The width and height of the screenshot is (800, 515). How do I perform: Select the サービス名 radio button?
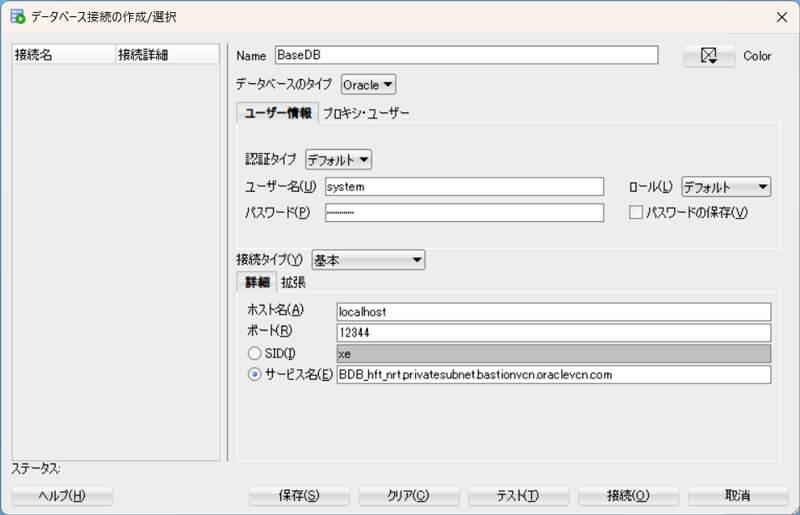(254, 374)
